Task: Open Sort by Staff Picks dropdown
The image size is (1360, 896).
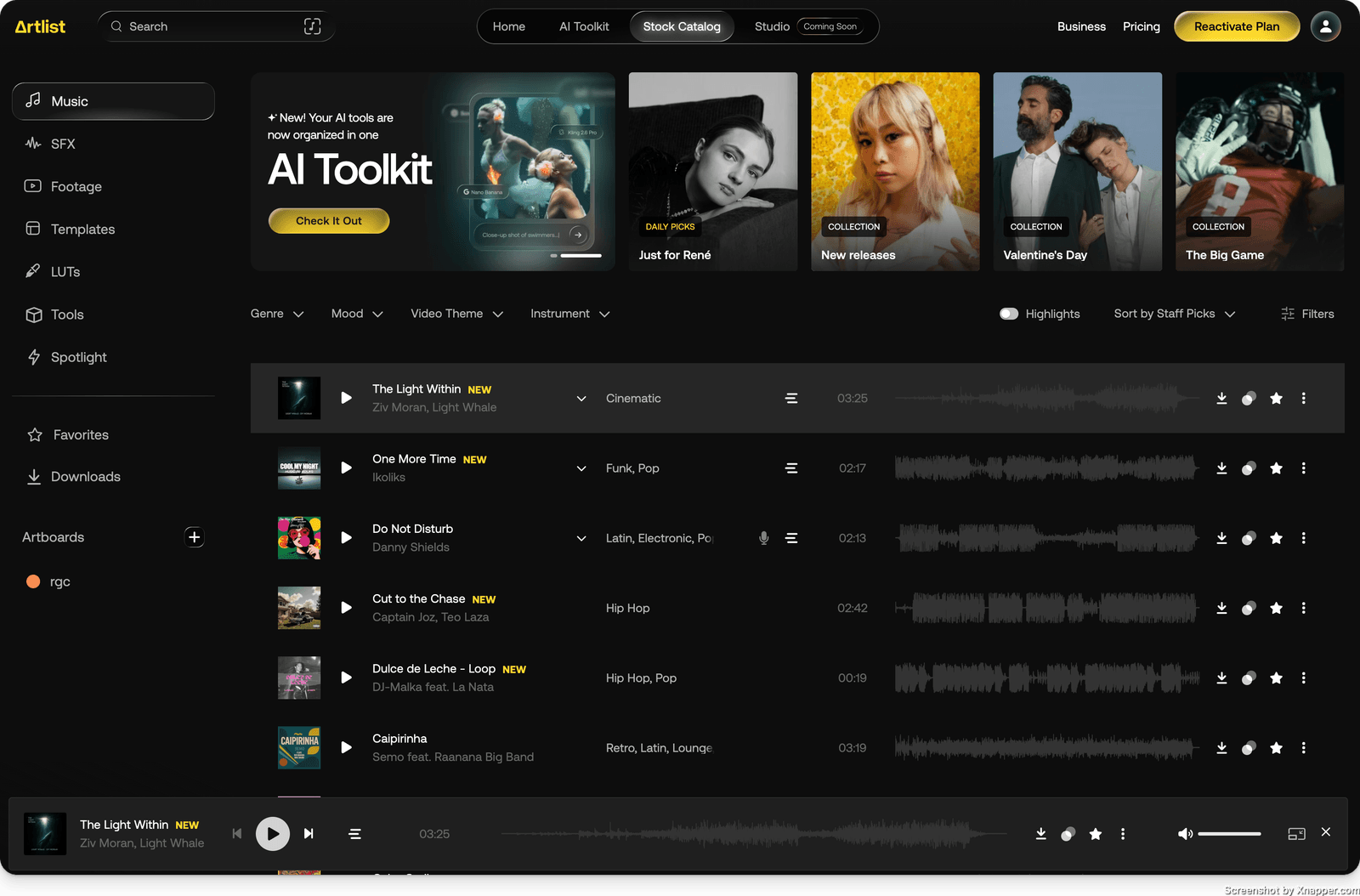Action: point(1175,314)
